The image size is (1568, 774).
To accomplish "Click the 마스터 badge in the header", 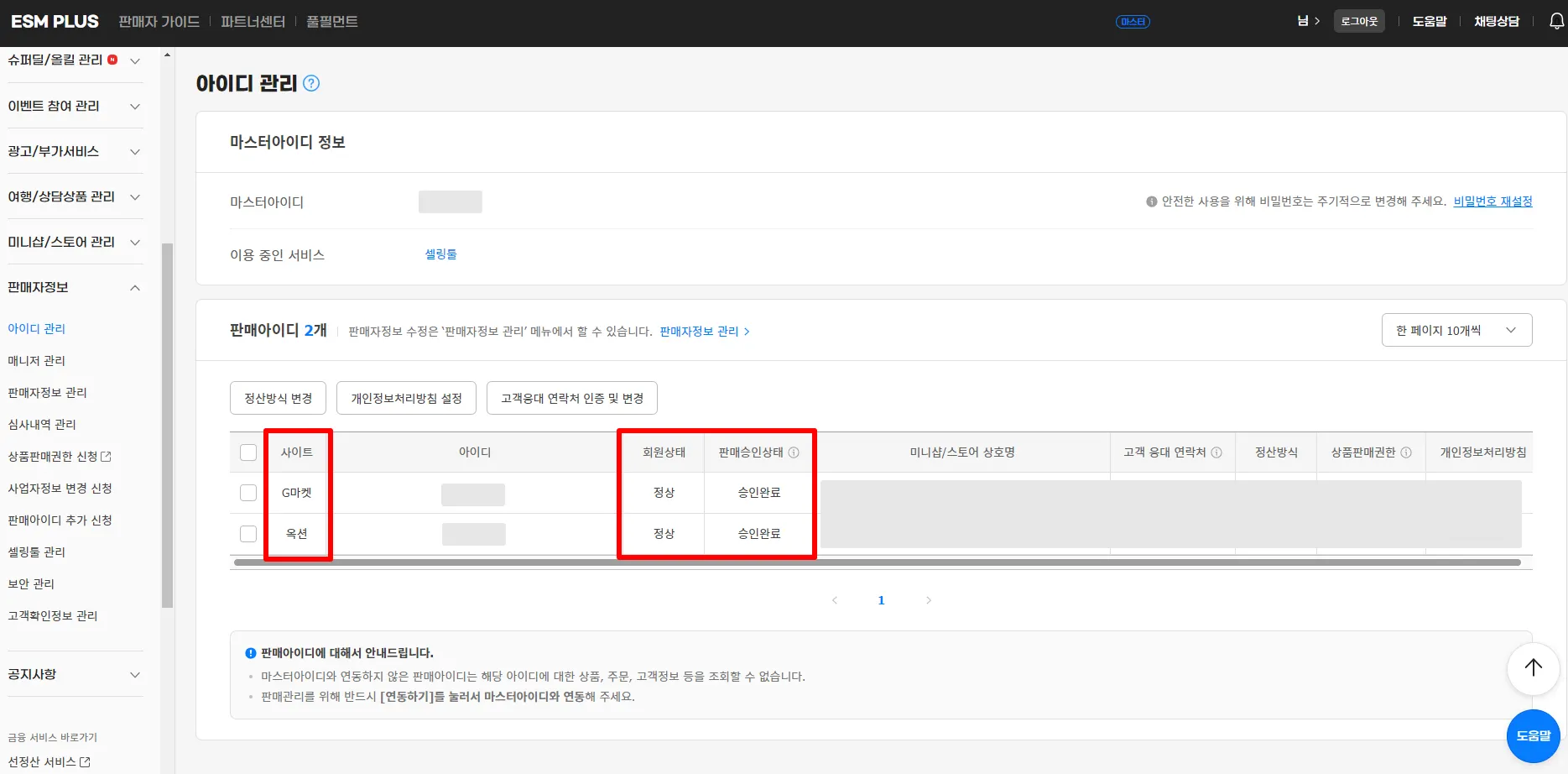I will pyautogui.click(x=1133, y=22).
